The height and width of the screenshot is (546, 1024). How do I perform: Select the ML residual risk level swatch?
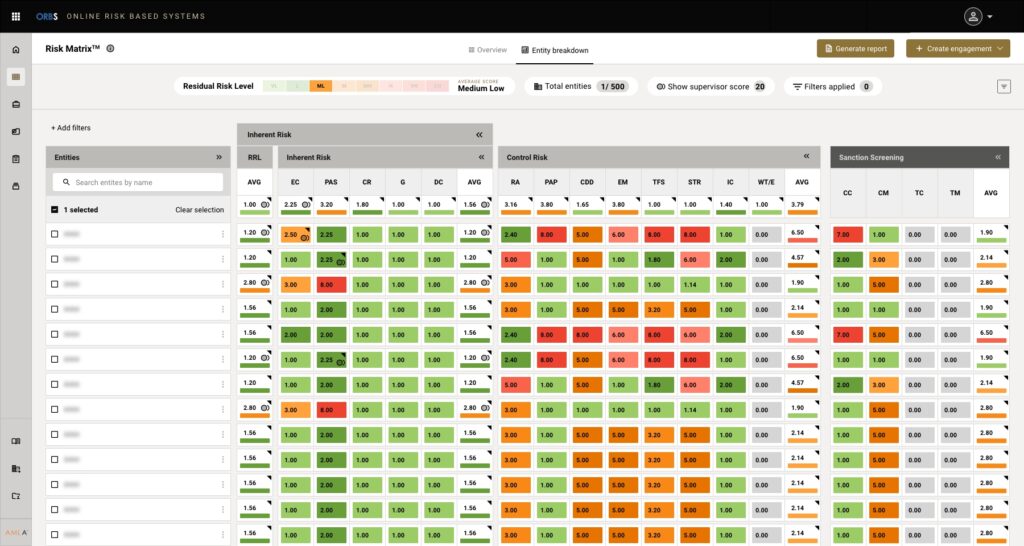320,87
